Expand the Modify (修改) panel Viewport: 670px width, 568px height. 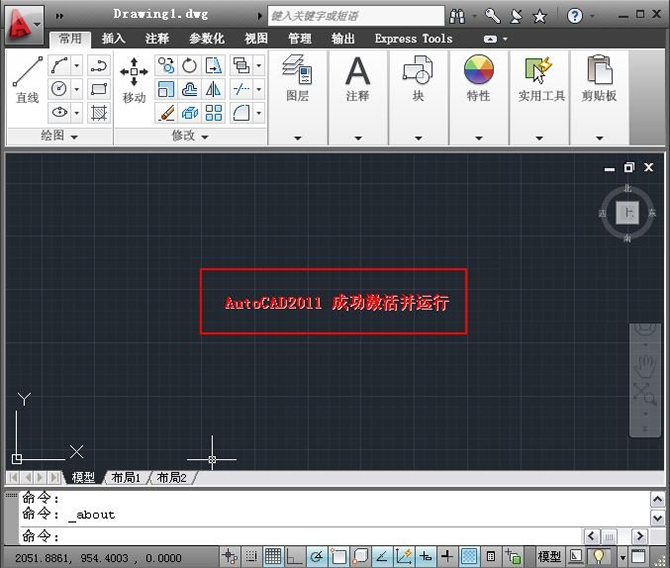point(190,136)
